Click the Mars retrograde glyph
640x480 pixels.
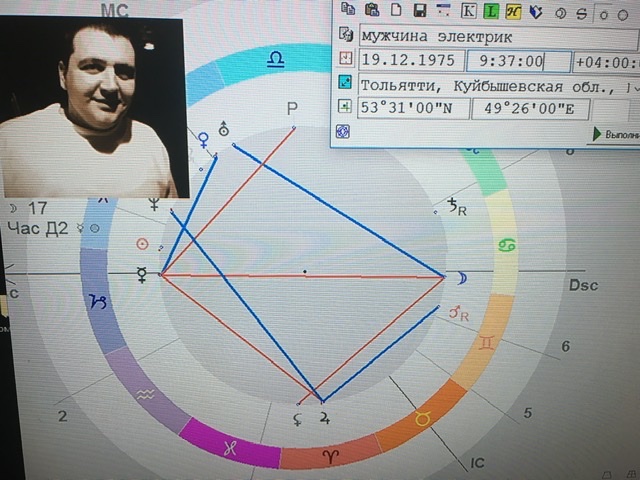pos(459,313)
